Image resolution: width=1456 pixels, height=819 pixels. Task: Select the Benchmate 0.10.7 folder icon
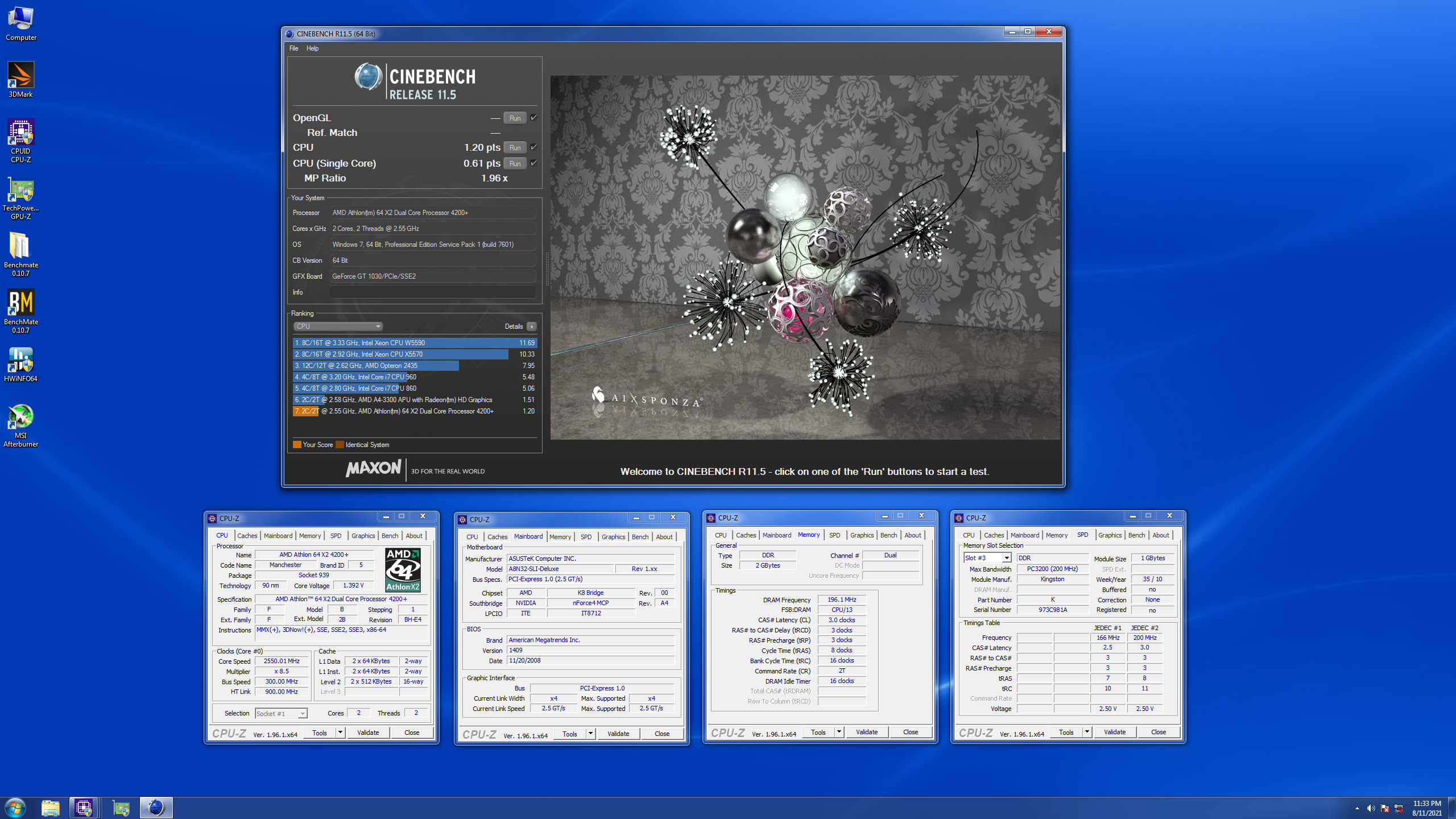coord(20,254)
